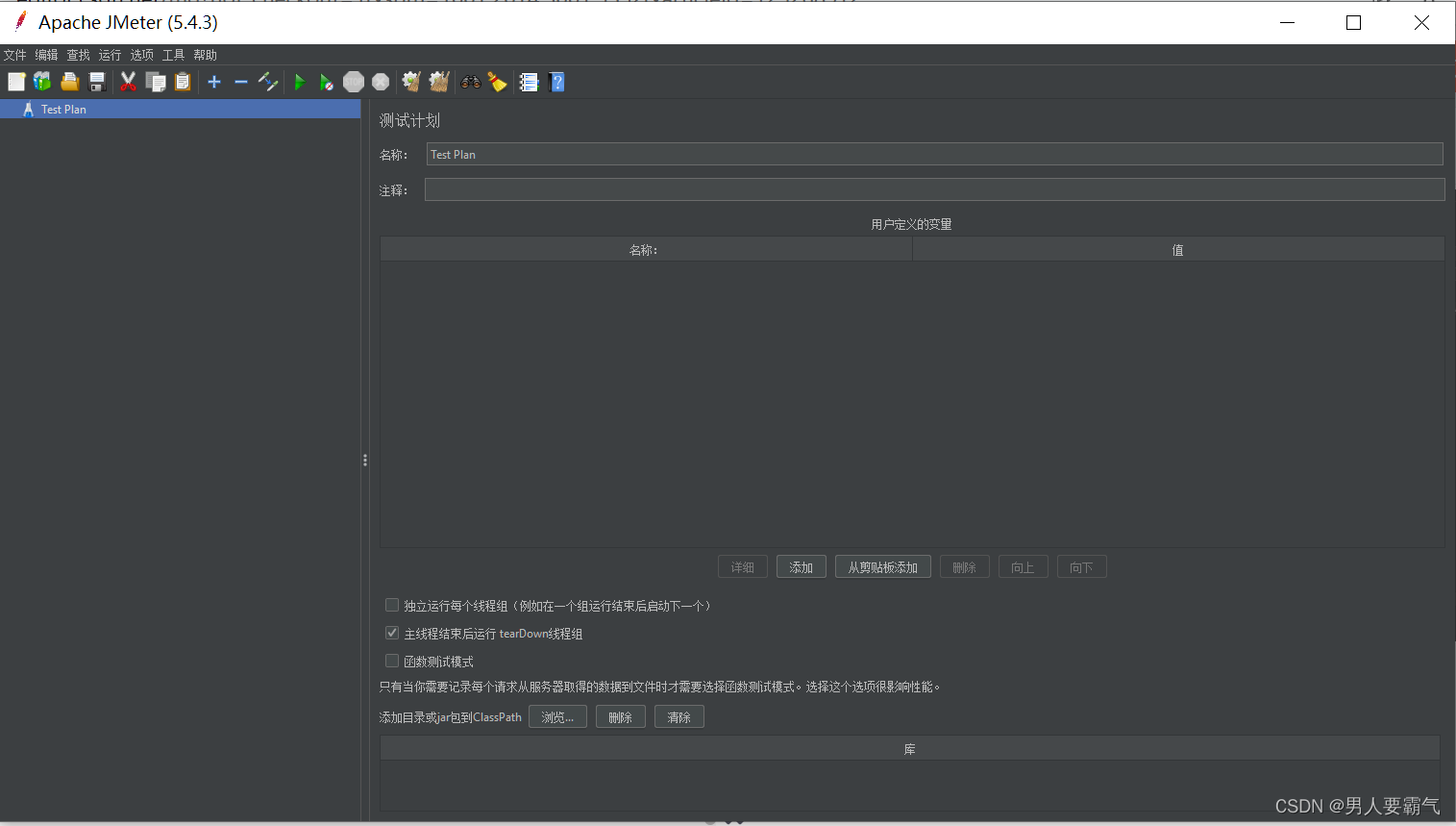Open the Templates icon
Image resolution: width=1456 pixels, height=826 pixels.
(x=42, y=83)
